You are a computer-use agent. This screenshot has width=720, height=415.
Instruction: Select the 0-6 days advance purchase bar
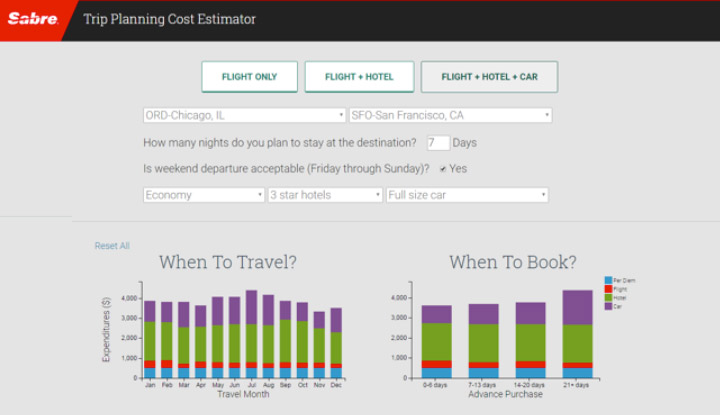pos(436,342)
